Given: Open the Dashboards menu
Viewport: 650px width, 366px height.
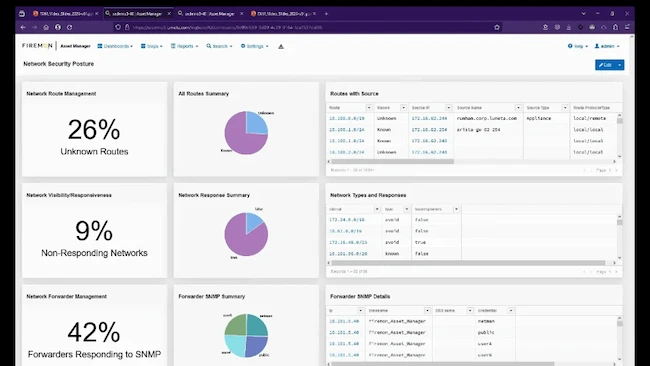Looking at the screenshot, I should [x=115, y=46].
